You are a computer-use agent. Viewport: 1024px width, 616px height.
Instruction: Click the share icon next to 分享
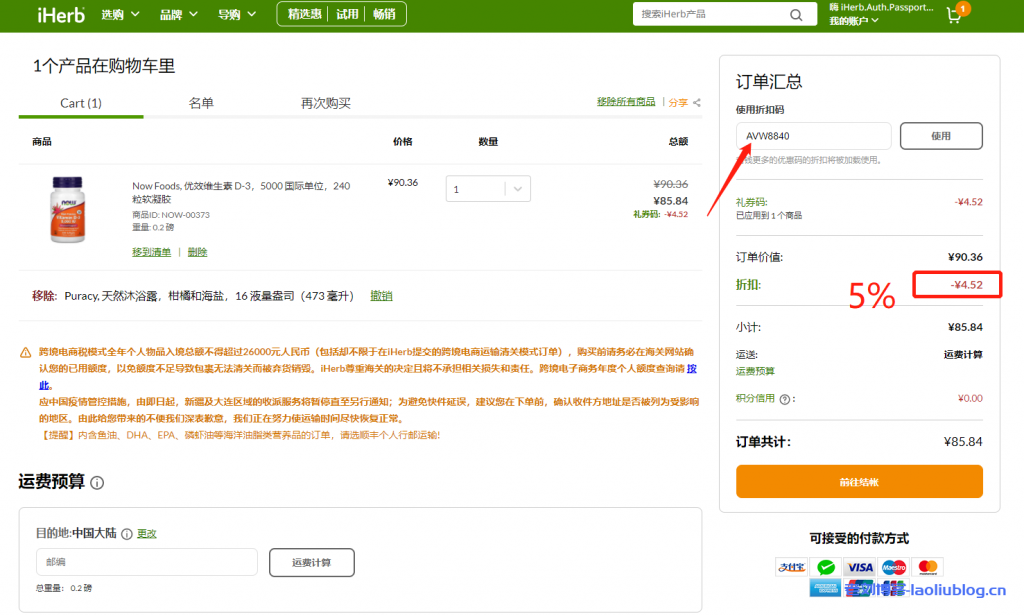pyautogui.click(x=697, y=103)
